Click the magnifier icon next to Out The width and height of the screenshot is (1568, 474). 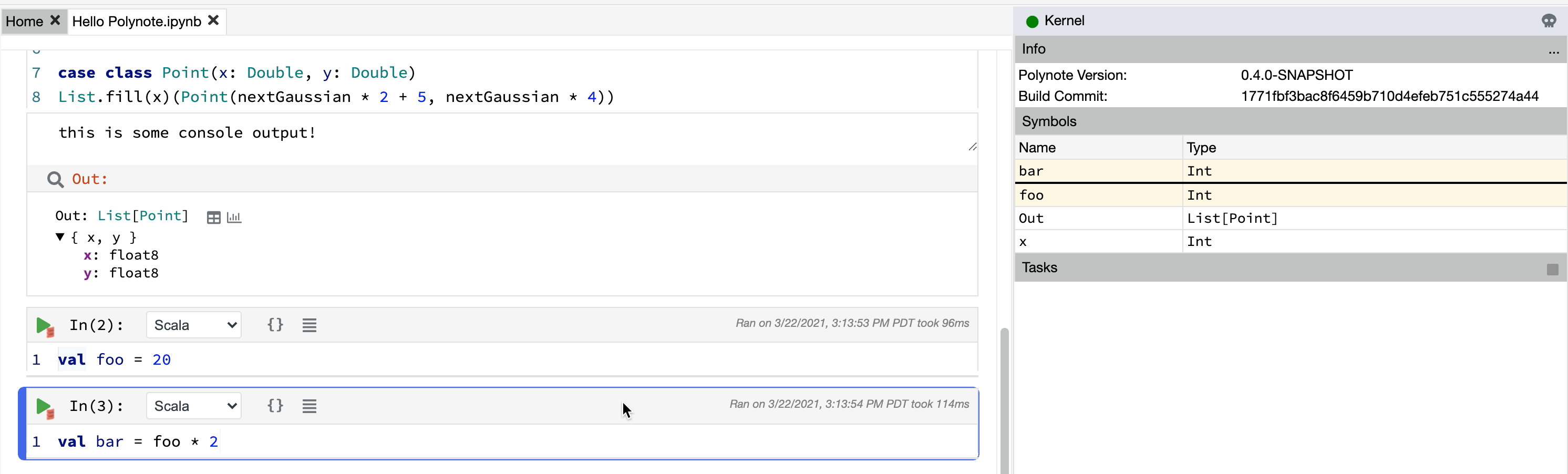coord(55,178)
